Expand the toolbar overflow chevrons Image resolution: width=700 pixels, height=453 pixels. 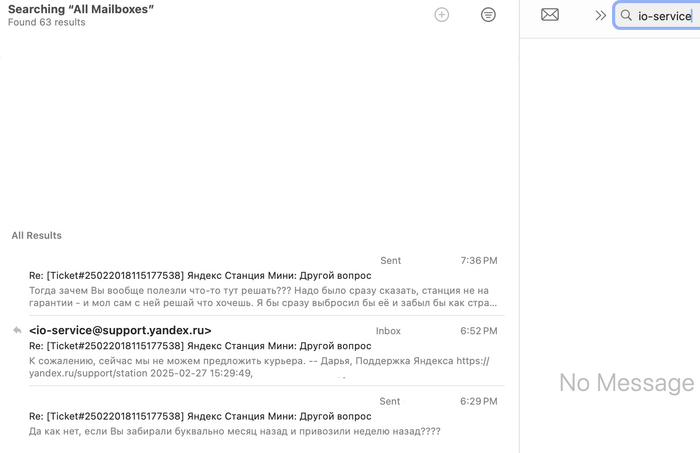600,16
